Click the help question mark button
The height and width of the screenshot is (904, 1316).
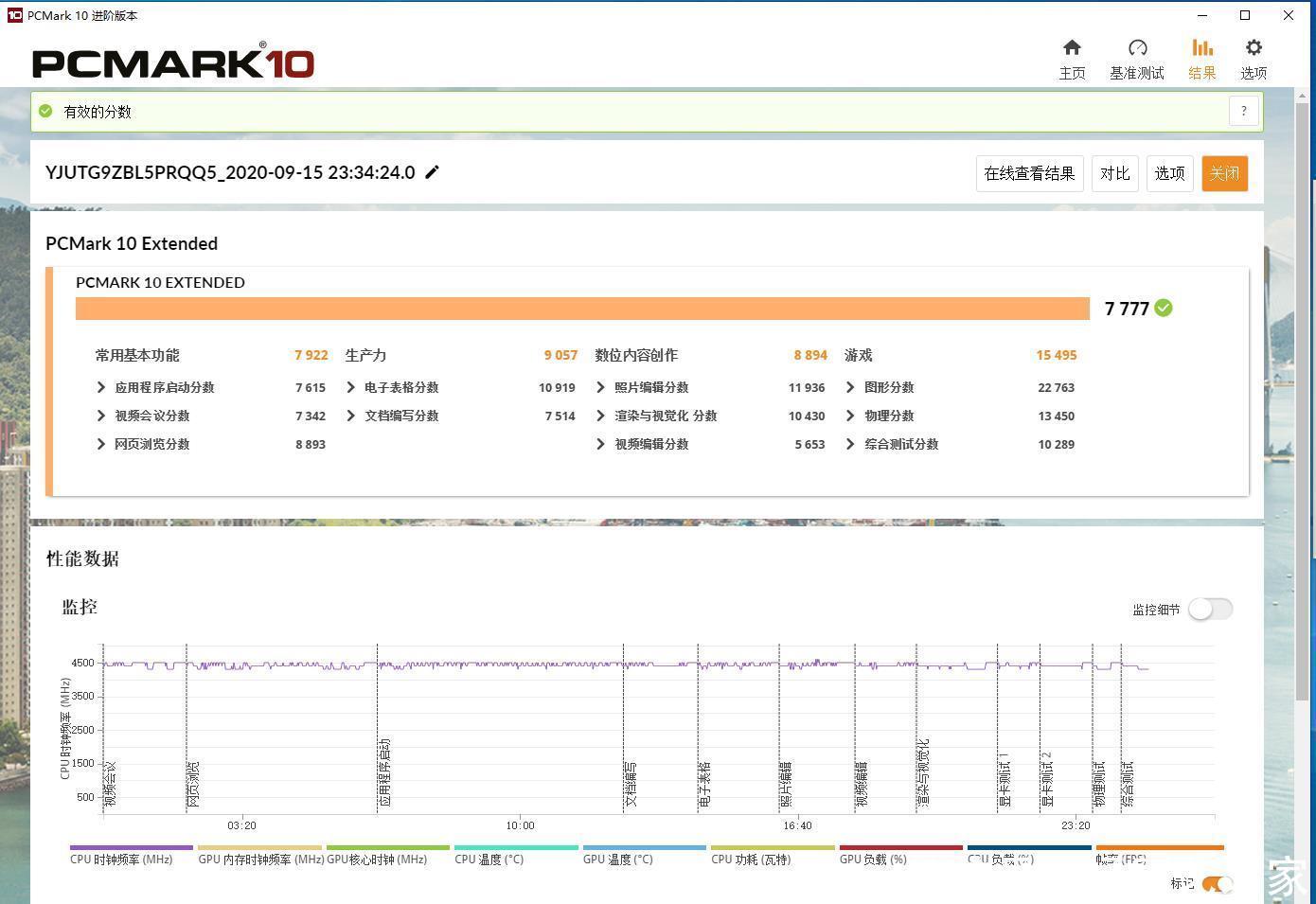coord(1244,111)
